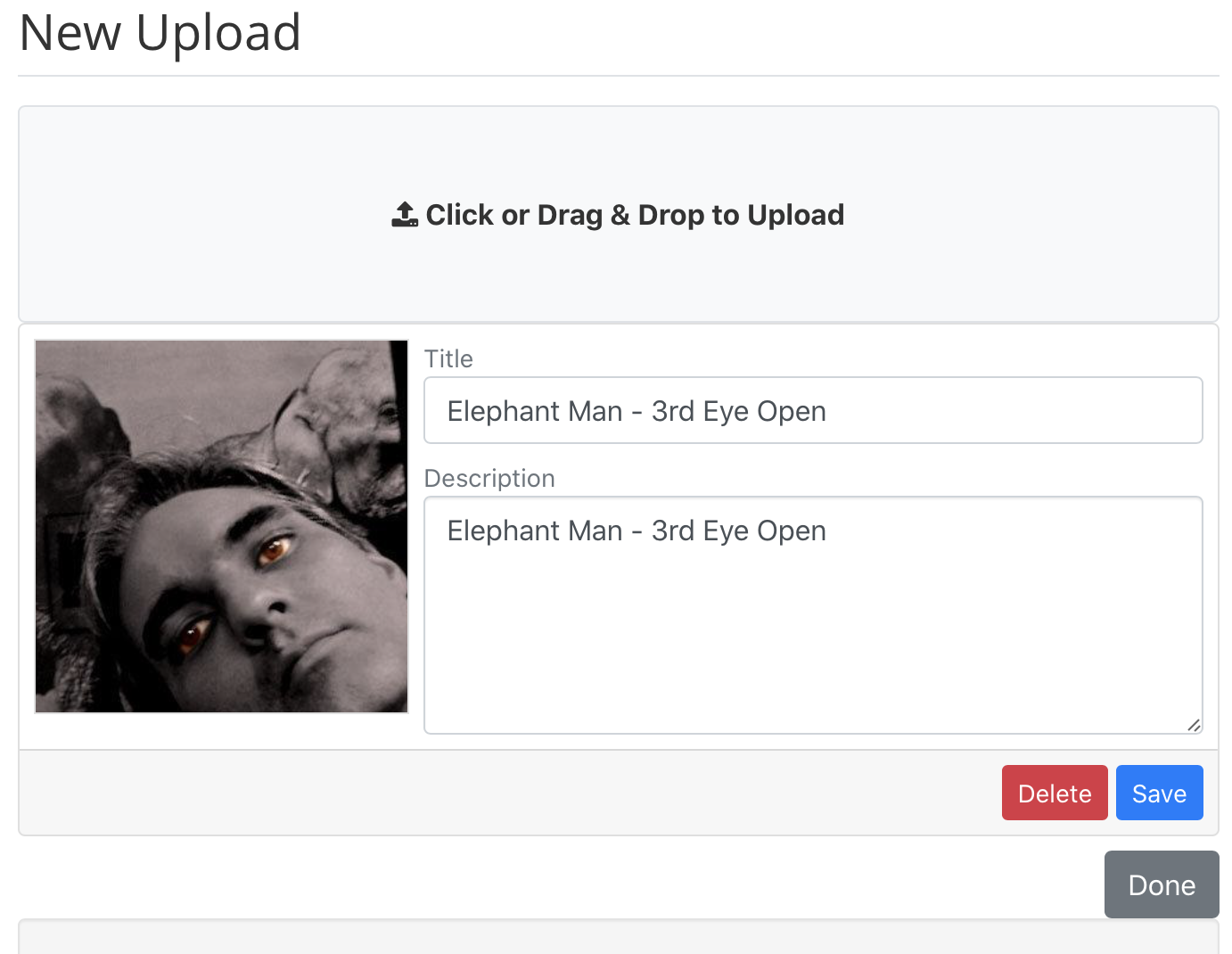Save the upload details
Viewport: 1232px width, 954px height.
pos(1159,793)
